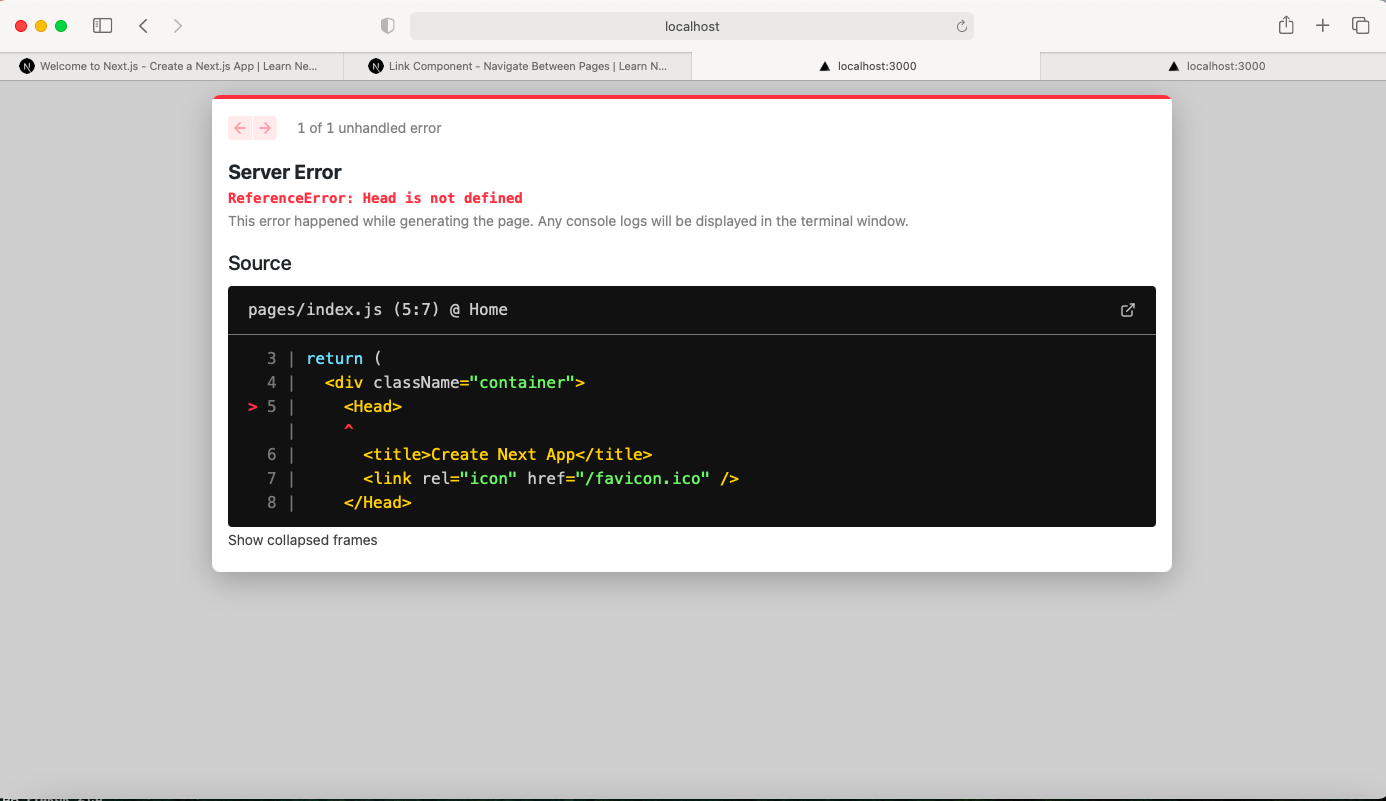This screenshot has width=1386, height=801.
Task: Click the title Create Next App code line
Action: click(x=508, y=454)
